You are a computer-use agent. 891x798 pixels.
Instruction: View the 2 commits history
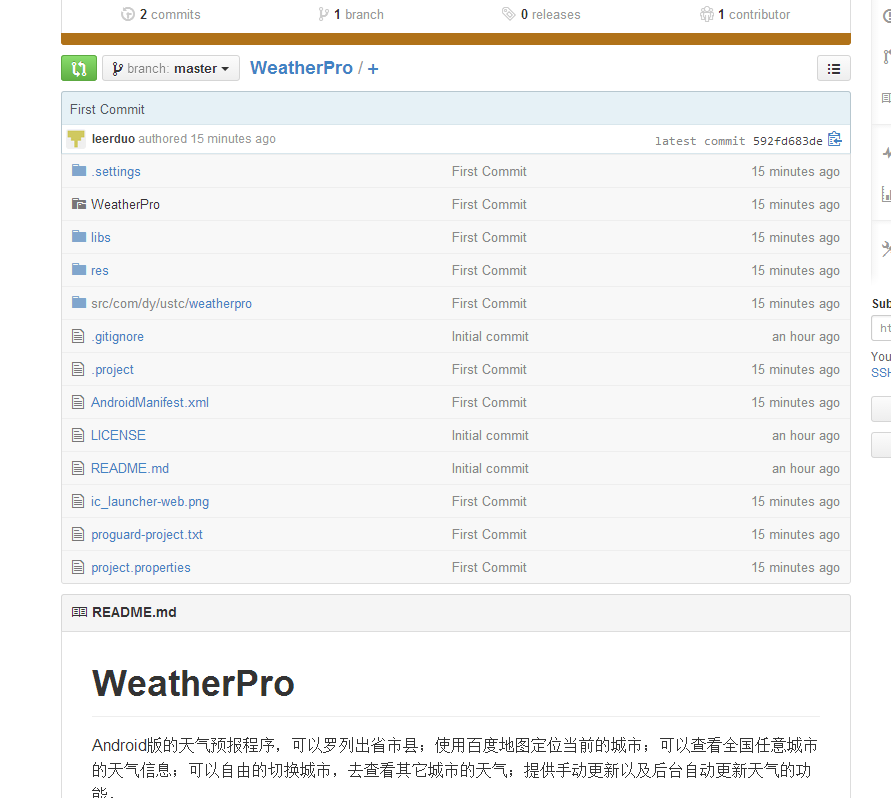pos(161,14)
